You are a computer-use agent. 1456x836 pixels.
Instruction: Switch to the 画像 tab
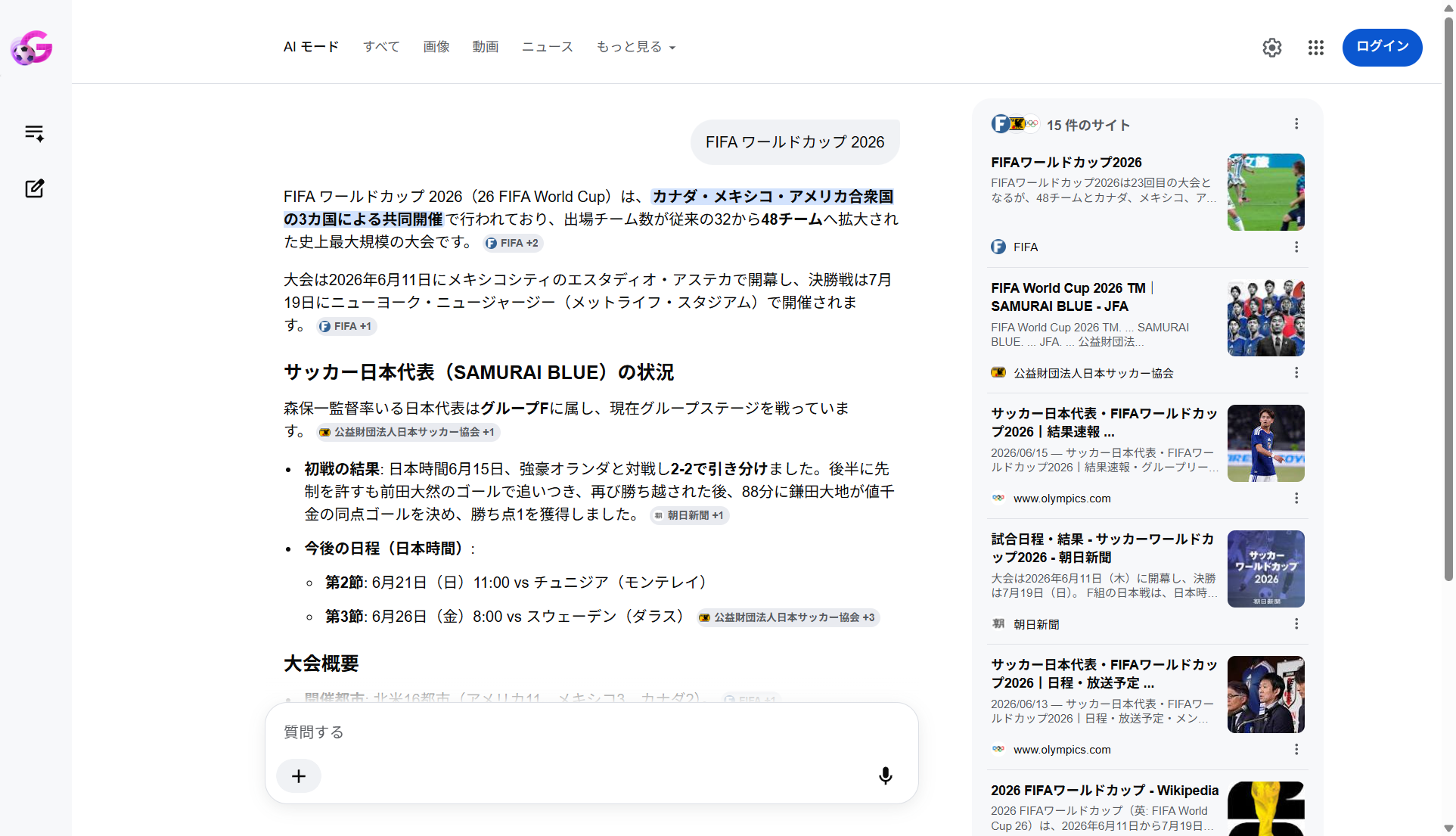[x=436, y=47]
